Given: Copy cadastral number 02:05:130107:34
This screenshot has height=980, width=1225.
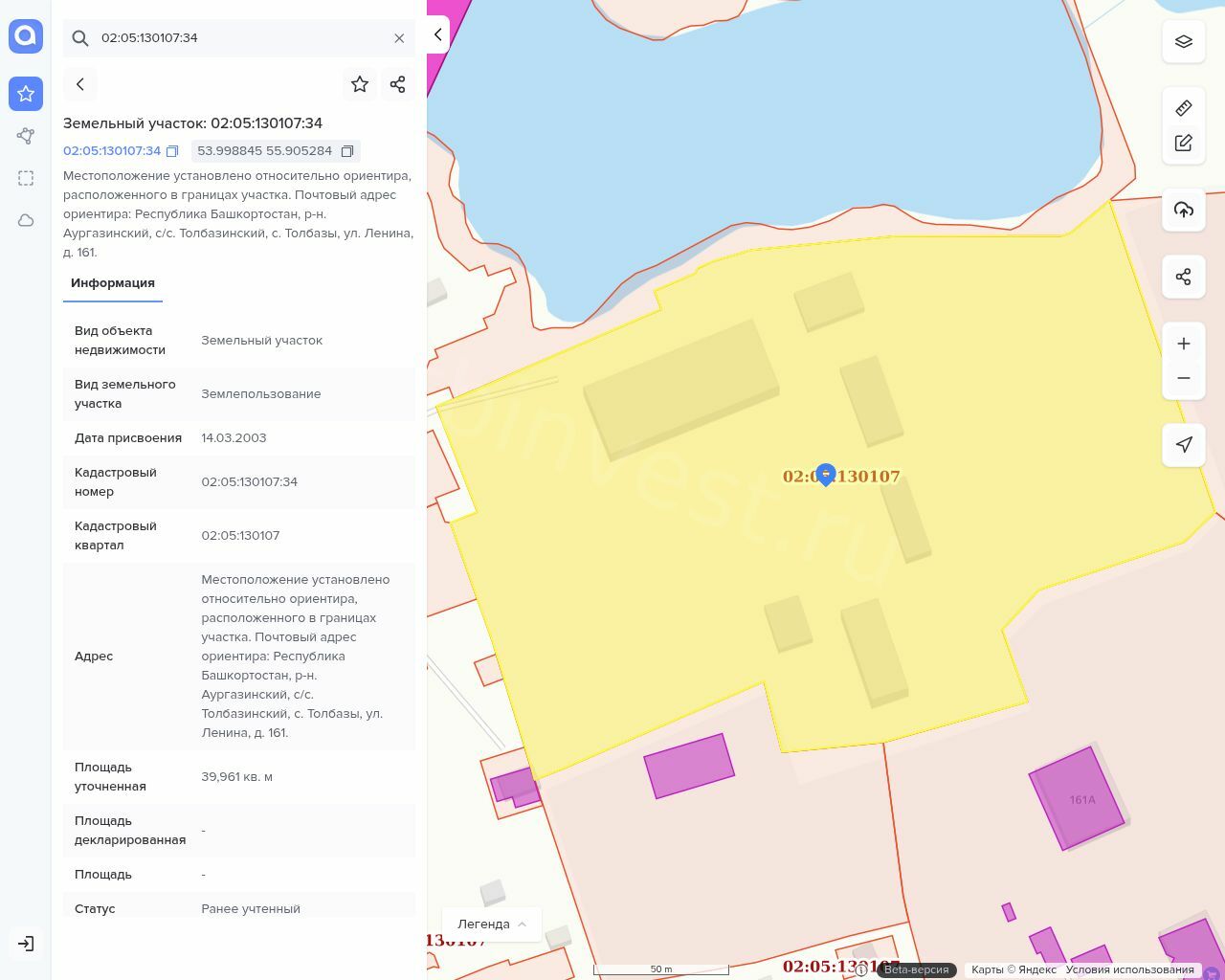Looking at the screenshot, I should pyautogui.click(x=172, y=151).
